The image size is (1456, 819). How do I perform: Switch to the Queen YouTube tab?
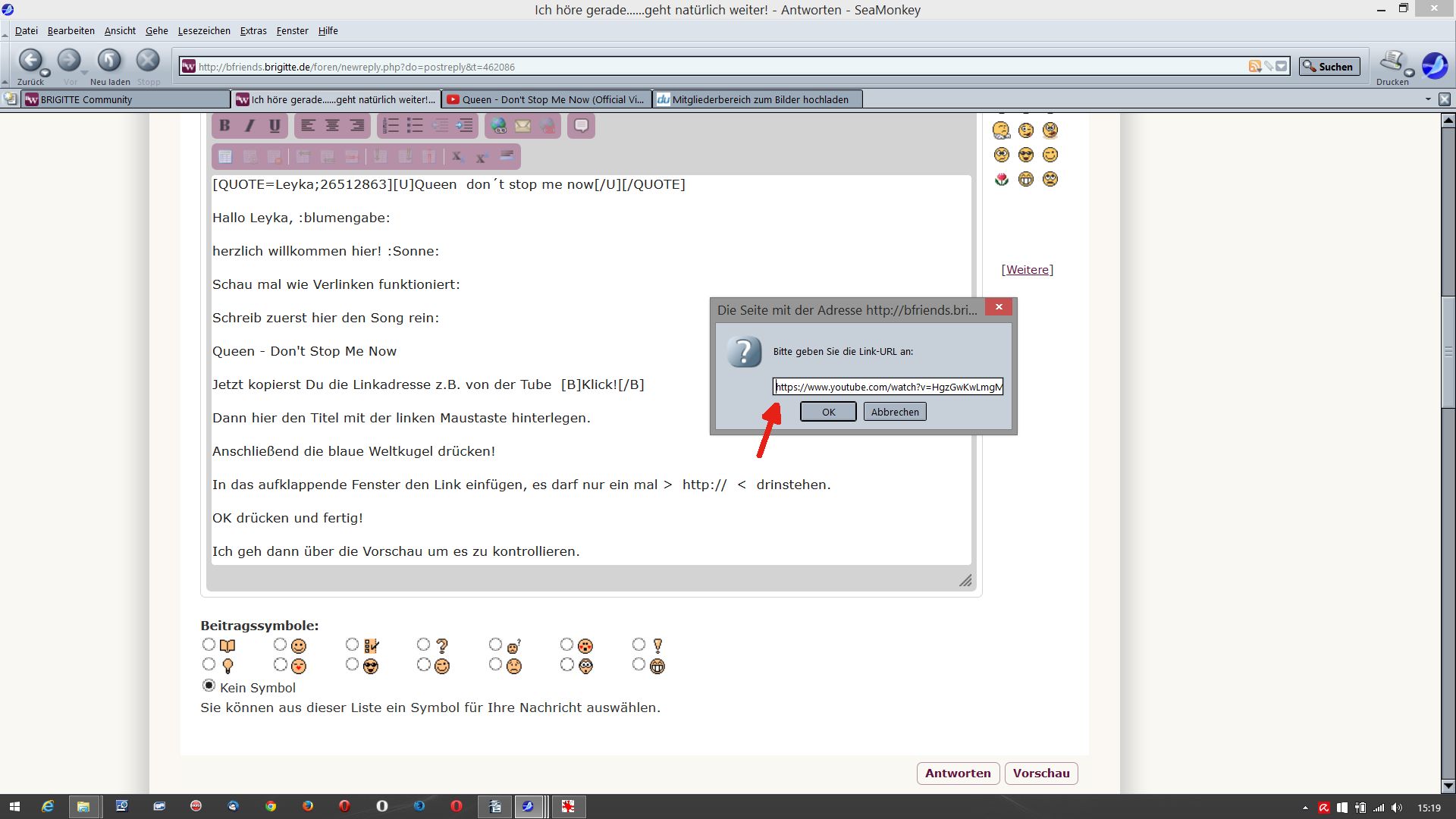546,99
